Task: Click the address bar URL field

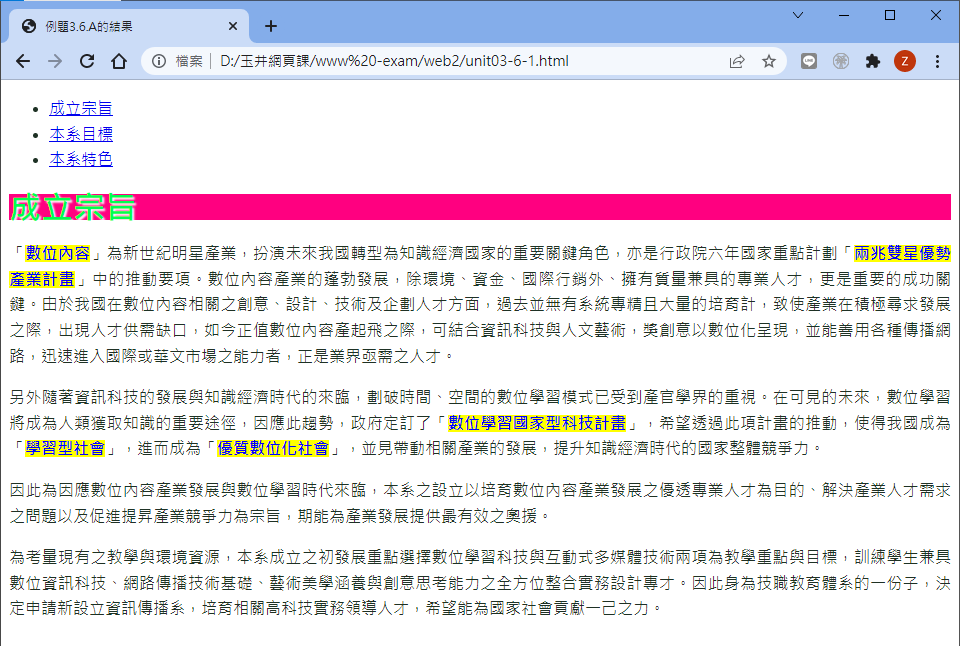Action: pyautogui.click(x=450, y=61)
